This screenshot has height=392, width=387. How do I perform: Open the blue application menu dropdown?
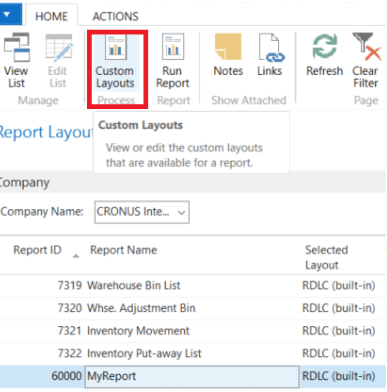point(10,14)
